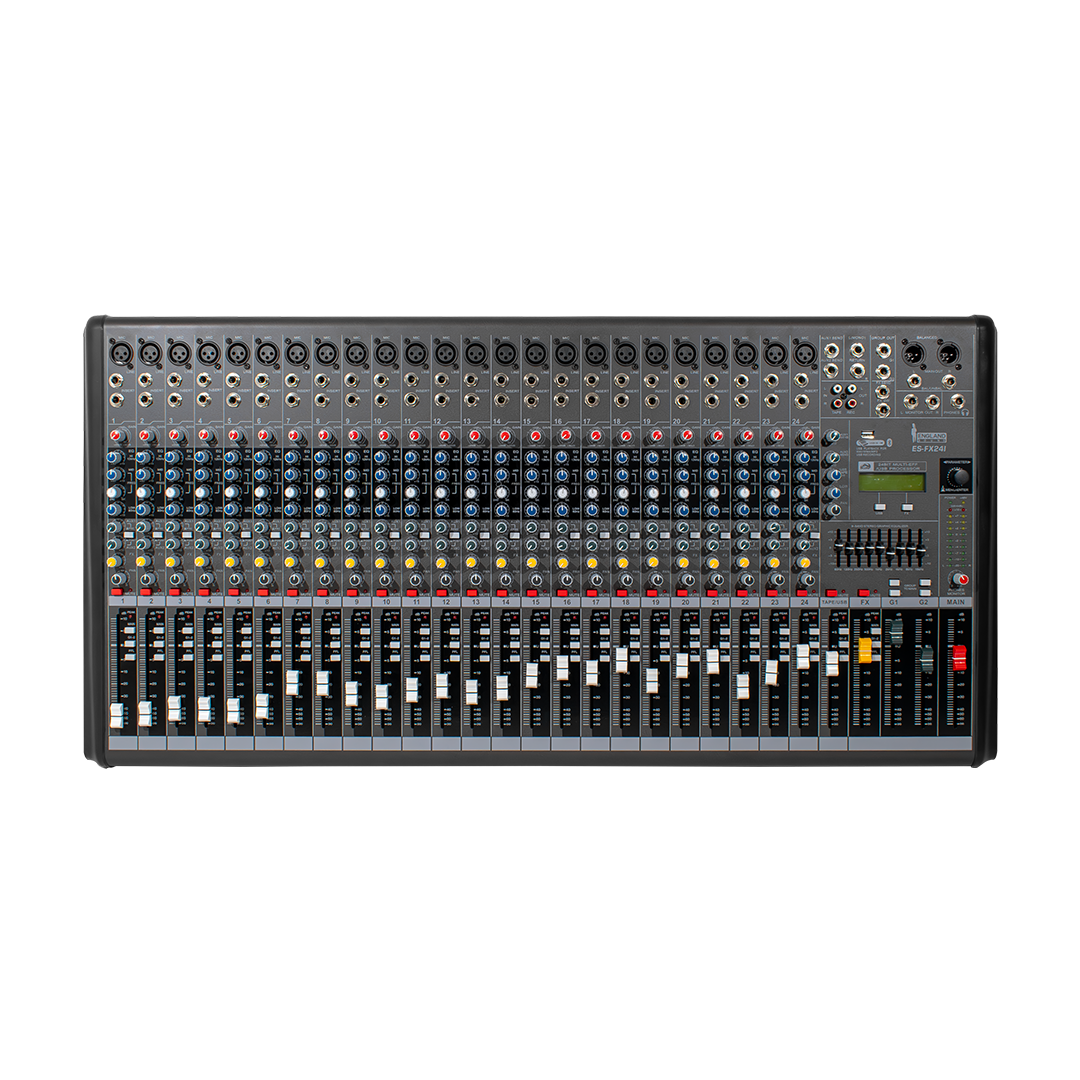The width and height of the screenshot is (1080, 1080).
Task: Click the channel 6 white mid-frequency knob
Action: [x=260, y=492]
